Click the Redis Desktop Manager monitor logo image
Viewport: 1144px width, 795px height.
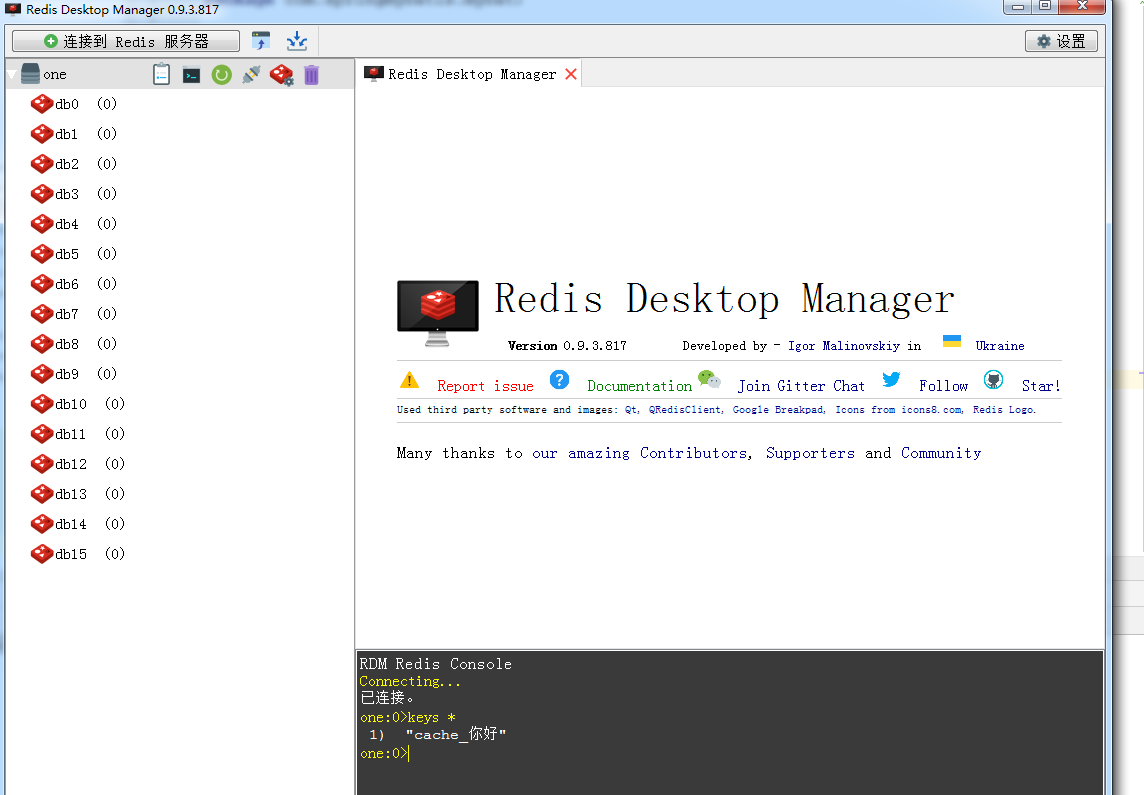click(x=438, y=313)
